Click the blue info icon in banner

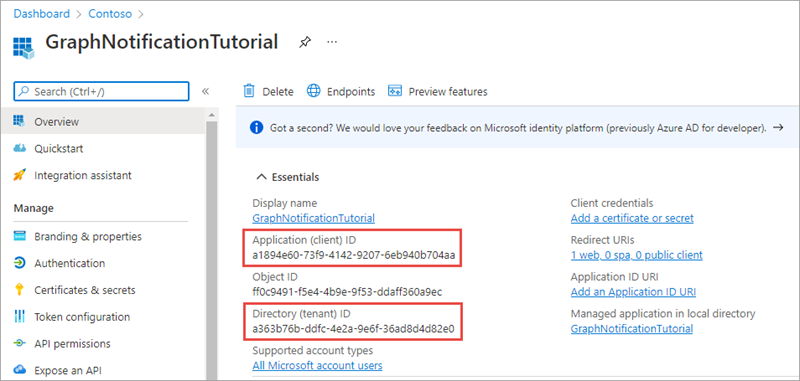click(x=257, y=128)
